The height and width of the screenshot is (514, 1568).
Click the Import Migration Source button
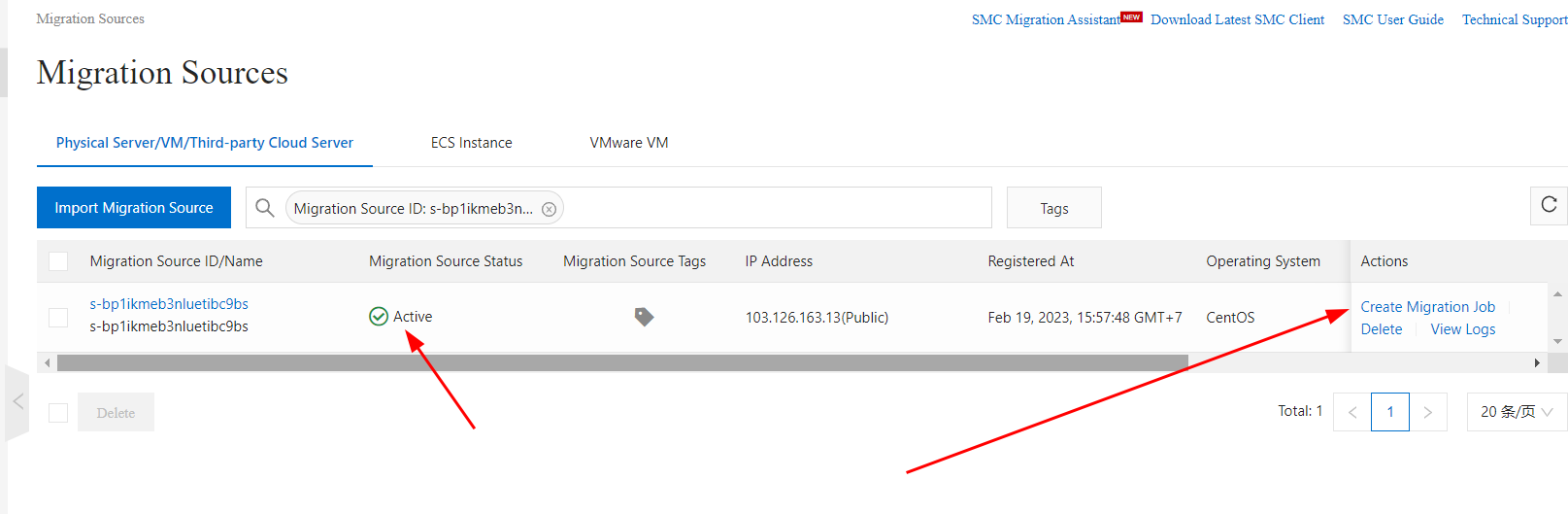point(134,208)
